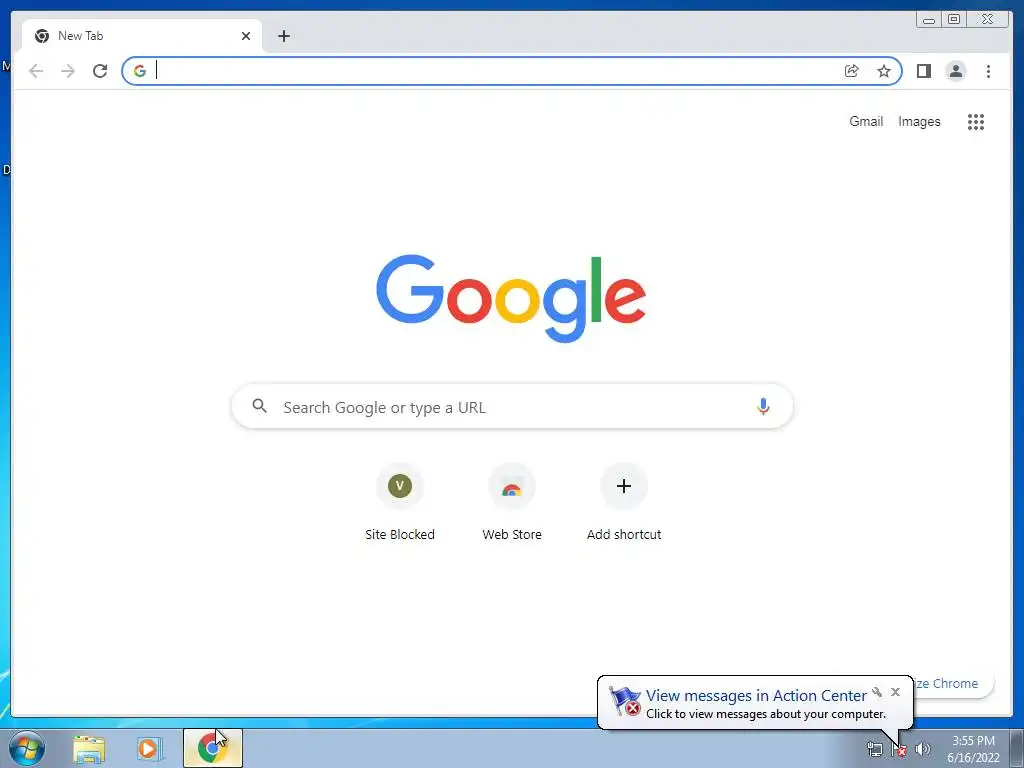Open the Web Store shortcut
This screenshot has height=768, width=1024.
click(512, 502)
